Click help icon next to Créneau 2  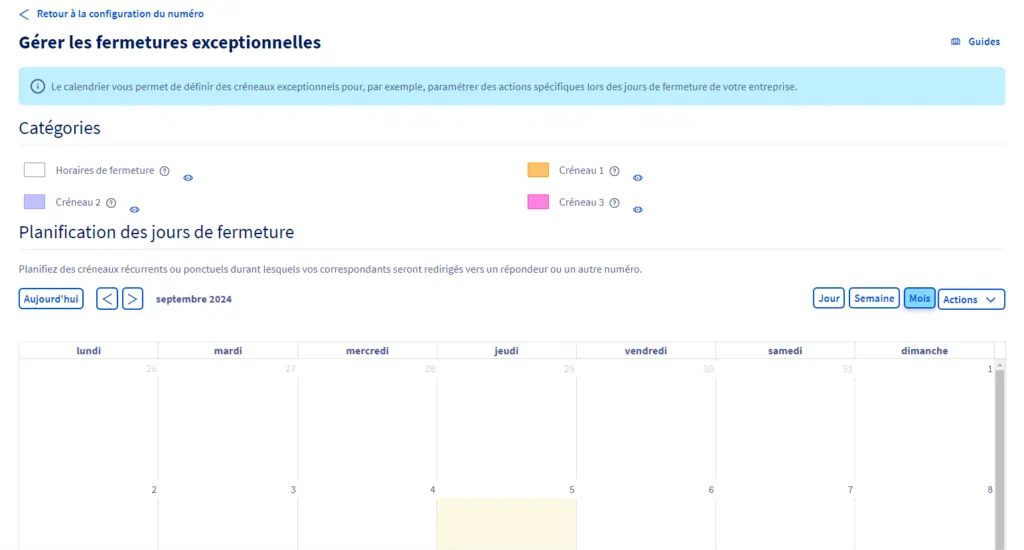point(111,203)
